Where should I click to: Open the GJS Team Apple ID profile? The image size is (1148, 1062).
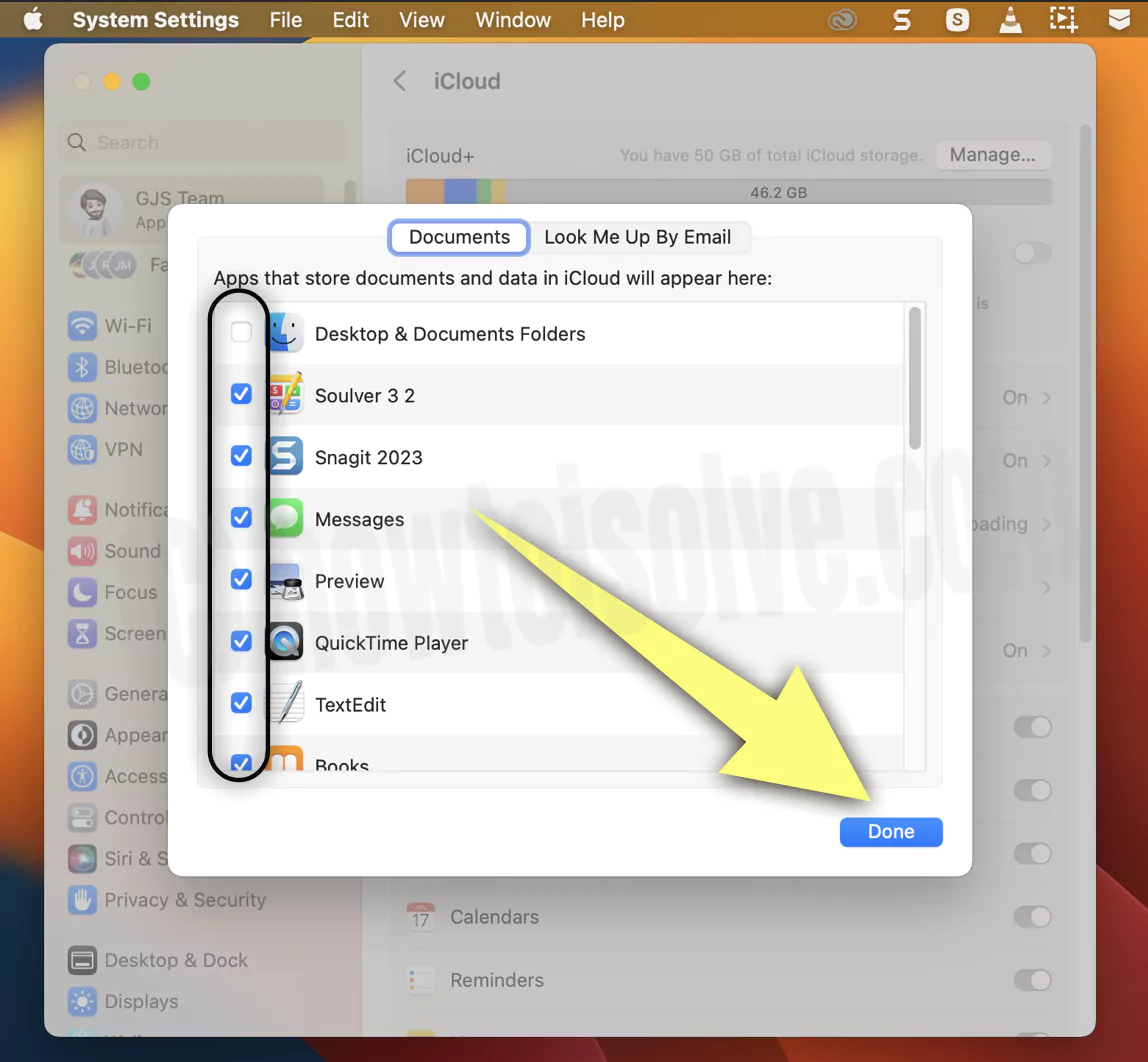(192, 209)
